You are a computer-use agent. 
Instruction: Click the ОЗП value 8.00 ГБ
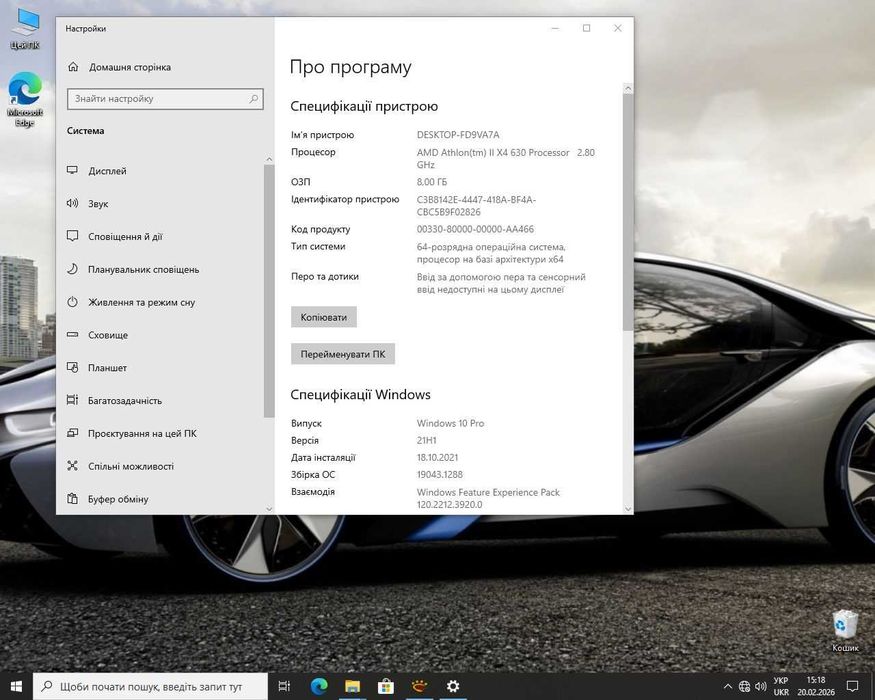[432, 182]
